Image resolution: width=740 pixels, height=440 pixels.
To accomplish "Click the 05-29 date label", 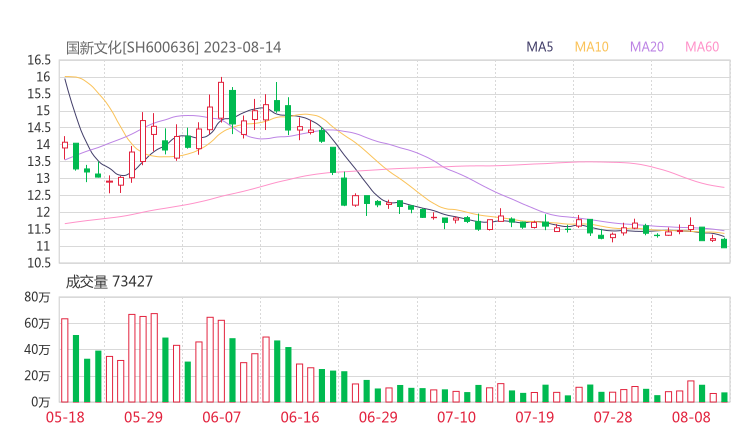I will [x=143, y=417].
